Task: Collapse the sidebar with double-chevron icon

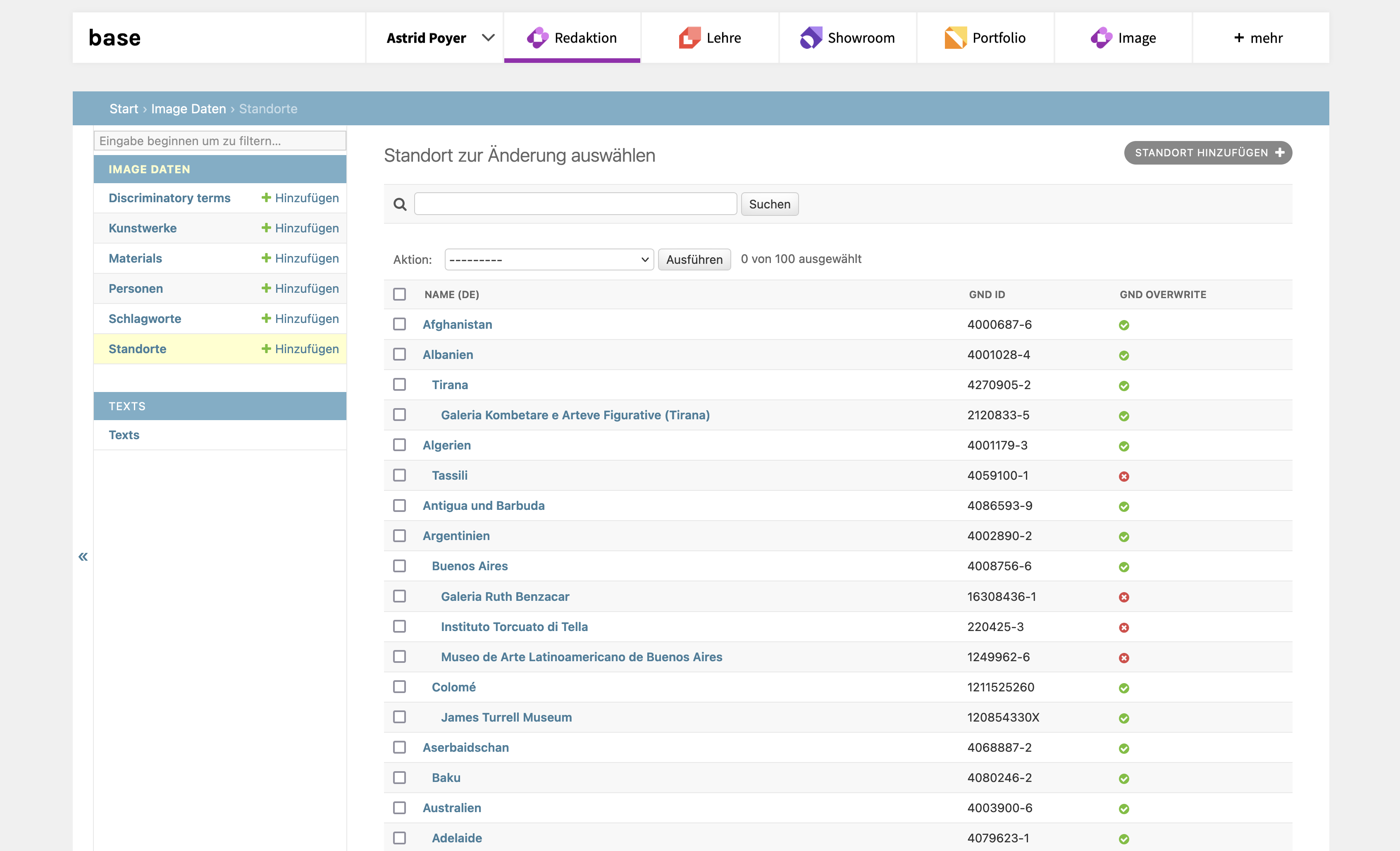Action: click(83, 557)
